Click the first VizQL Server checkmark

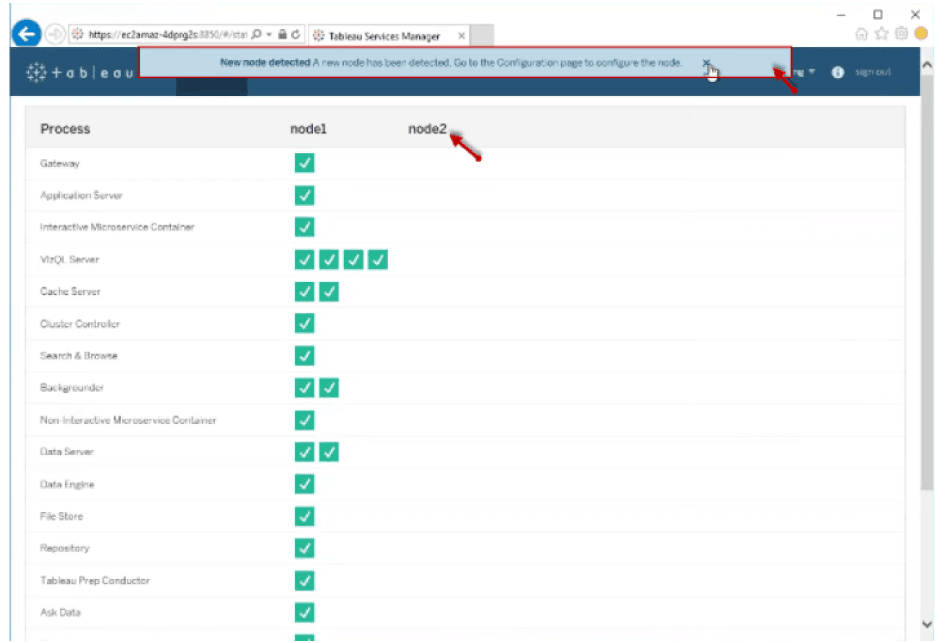(x=305, y=259)
